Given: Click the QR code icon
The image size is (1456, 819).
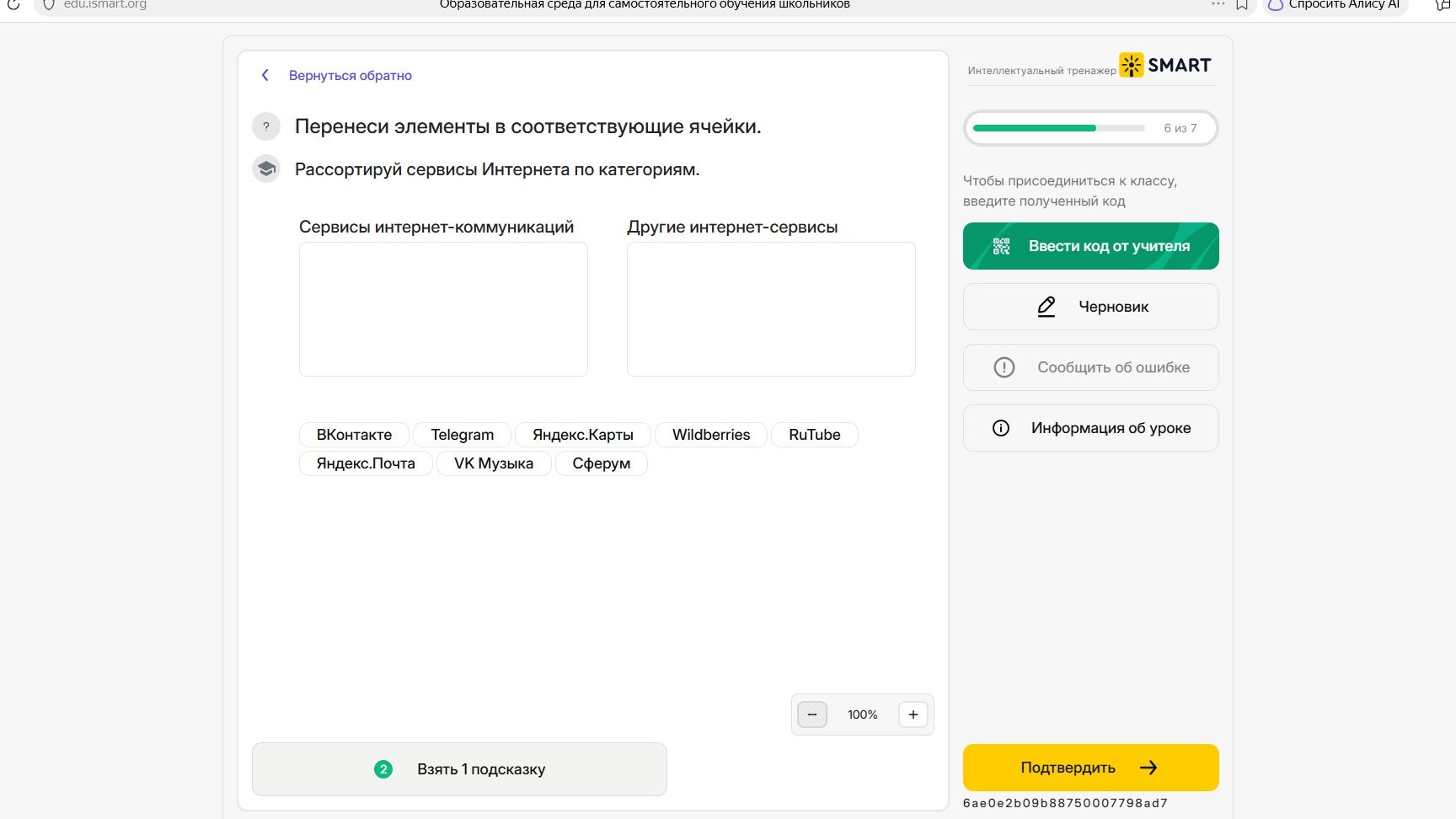Looking at the screenshot, I should coord(1001,246).
